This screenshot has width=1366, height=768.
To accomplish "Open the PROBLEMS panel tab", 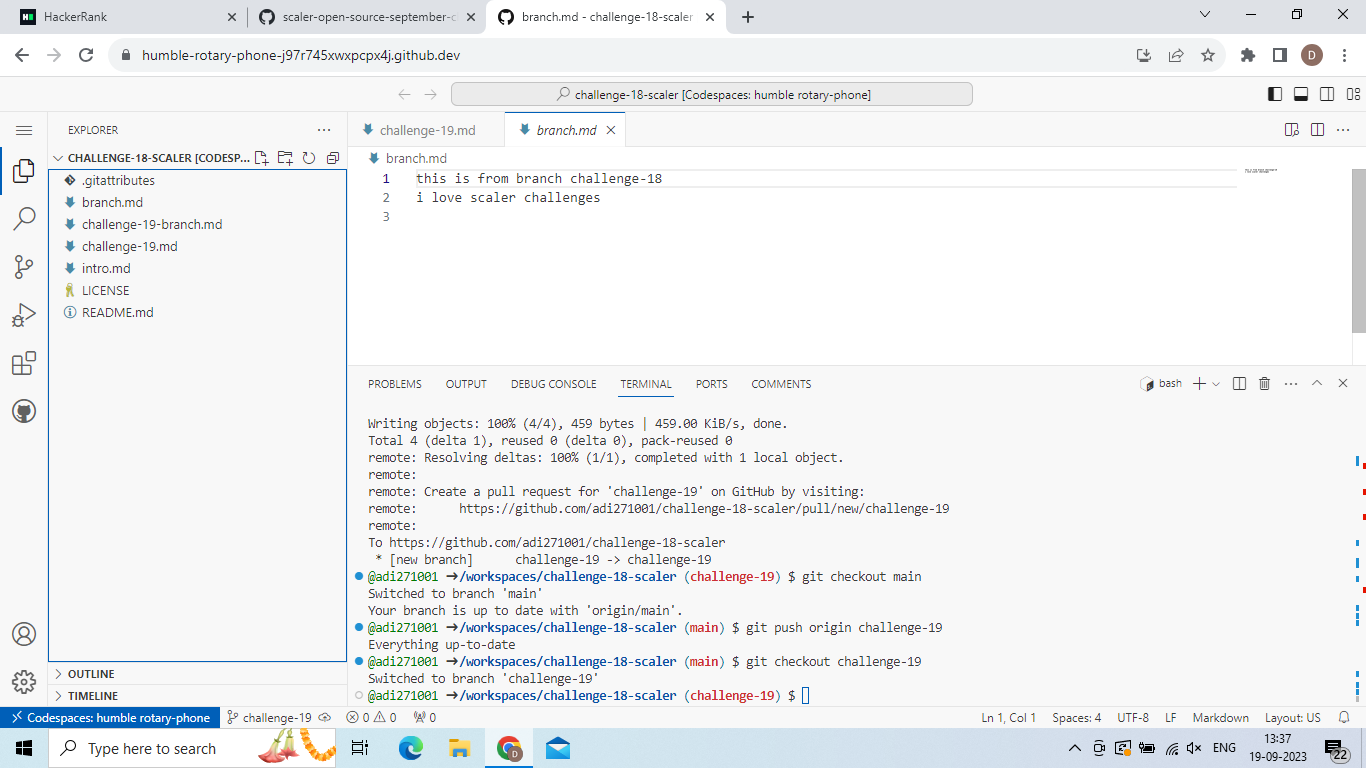I will (x=394, y=384).
